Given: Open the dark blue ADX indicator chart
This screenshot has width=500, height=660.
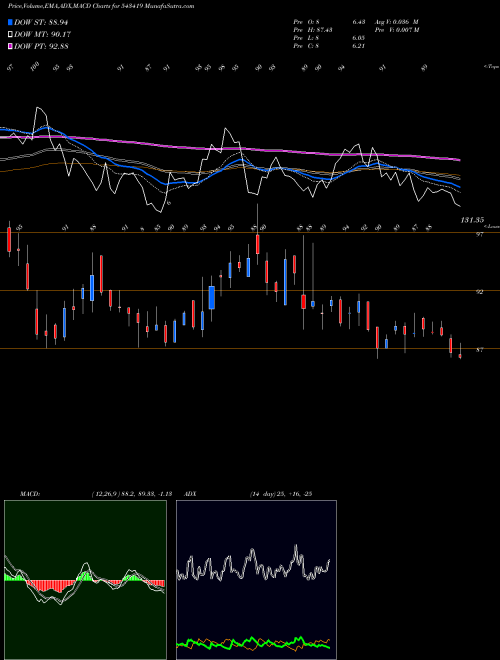Looking at the screenshot, I should [x=256, y=580].
